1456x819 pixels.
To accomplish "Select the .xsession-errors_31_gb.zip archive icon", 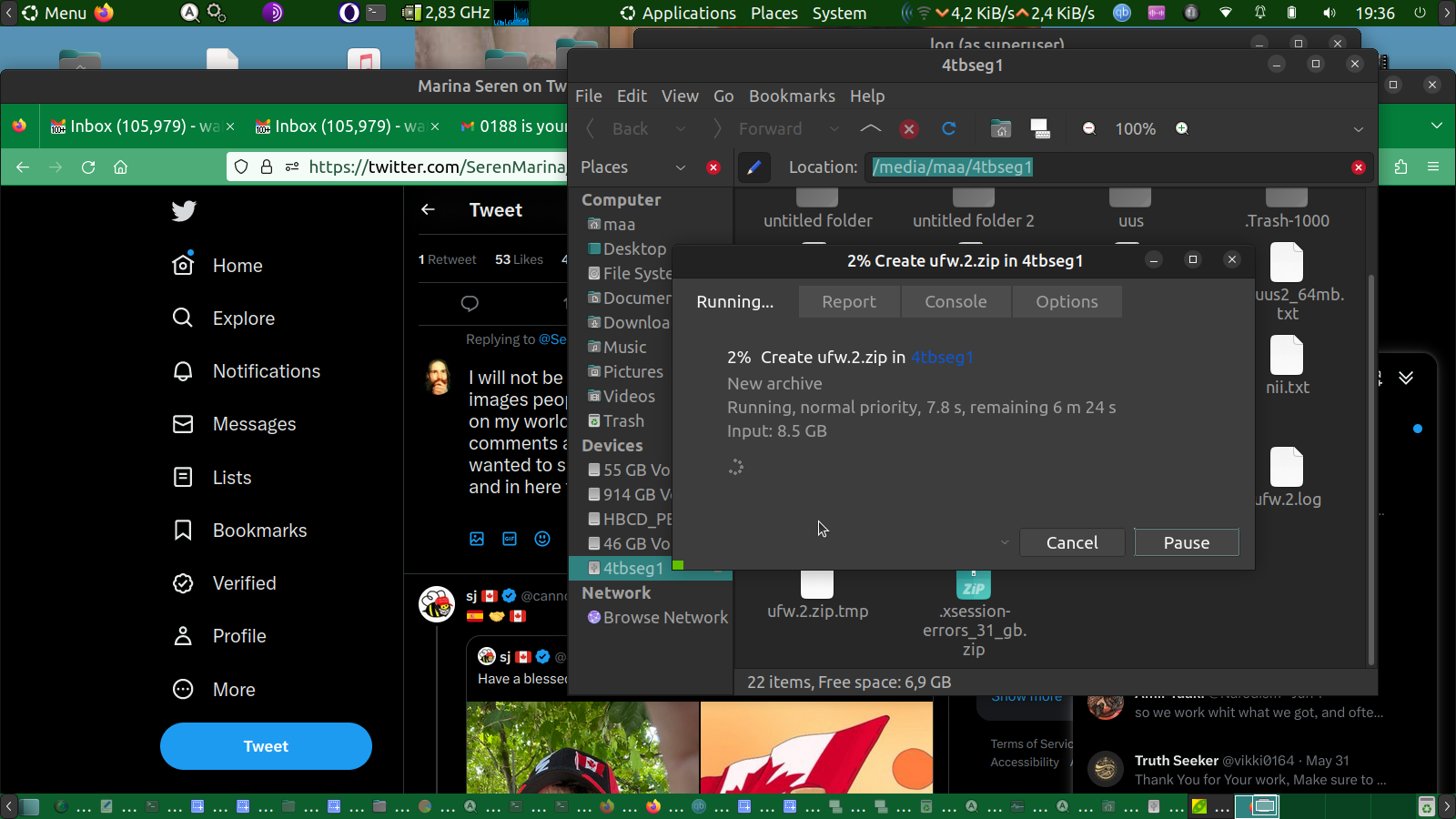I will [x=974, y=584].
